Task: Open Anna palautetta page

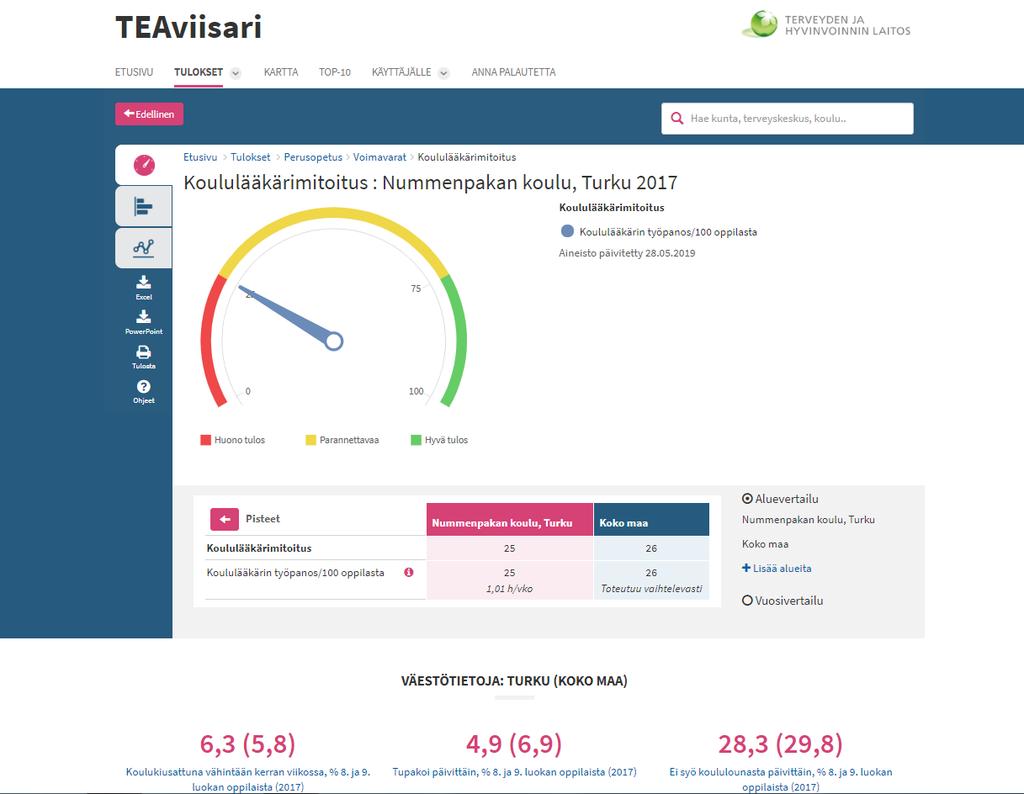Action: click(513, 72)
